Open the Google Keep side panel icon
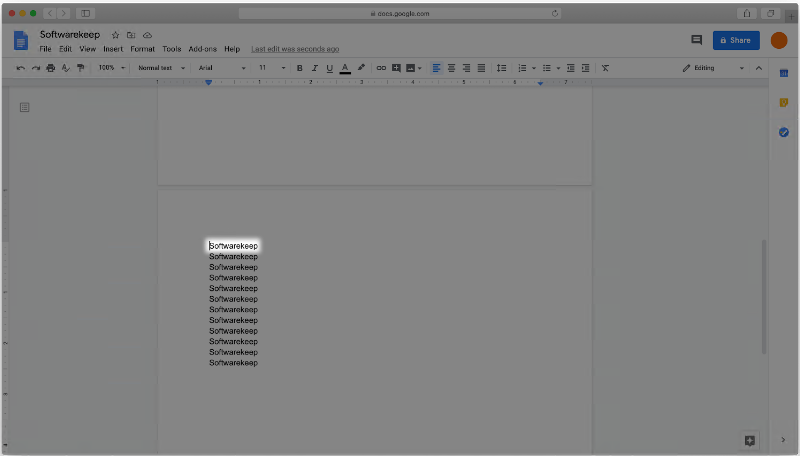 coord(784,103)
